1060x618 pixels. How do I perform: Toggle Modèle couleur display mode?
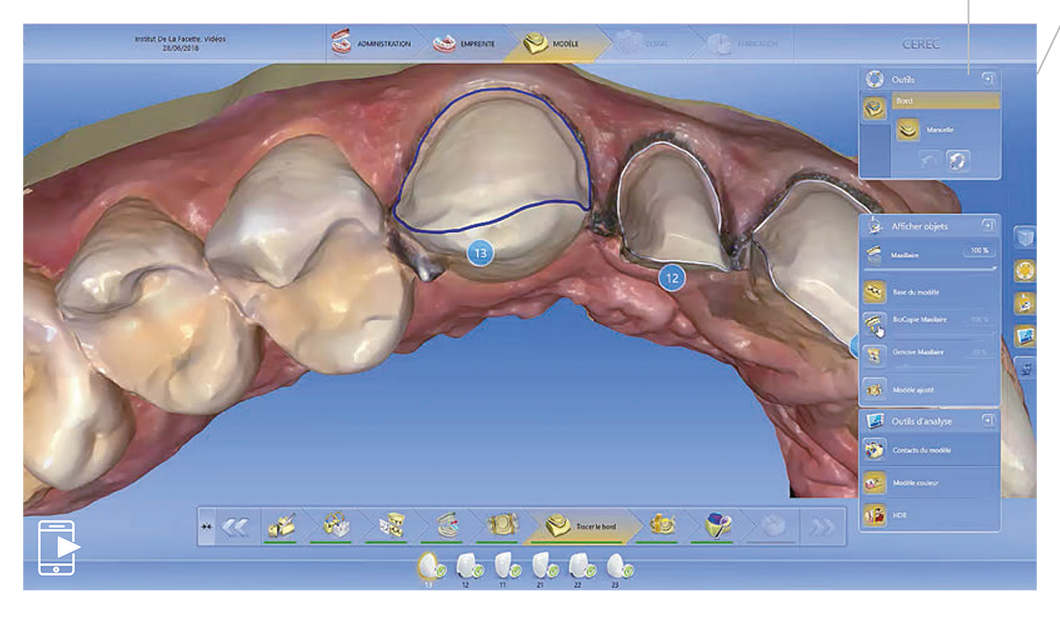click(x=875, y=483)
